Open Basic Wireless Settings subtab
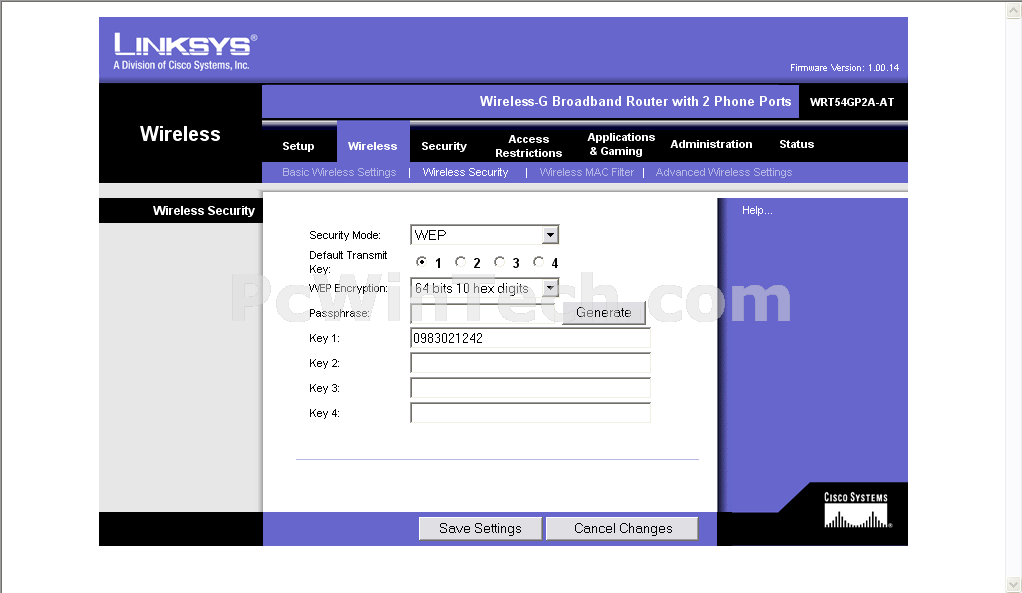 (x=339, y=172)
